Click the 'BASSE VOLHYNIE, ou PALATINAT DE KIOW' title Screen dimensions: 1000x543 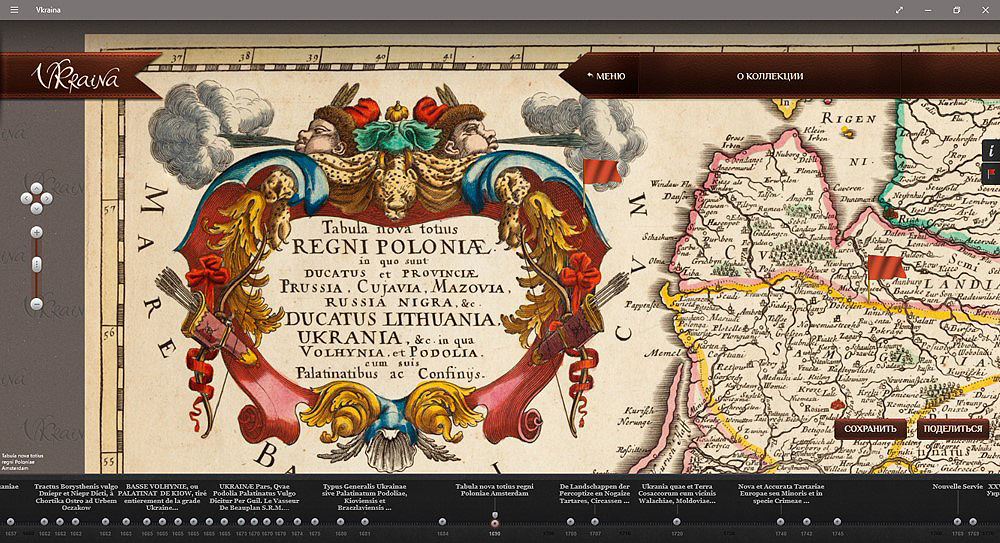[162, 497]
